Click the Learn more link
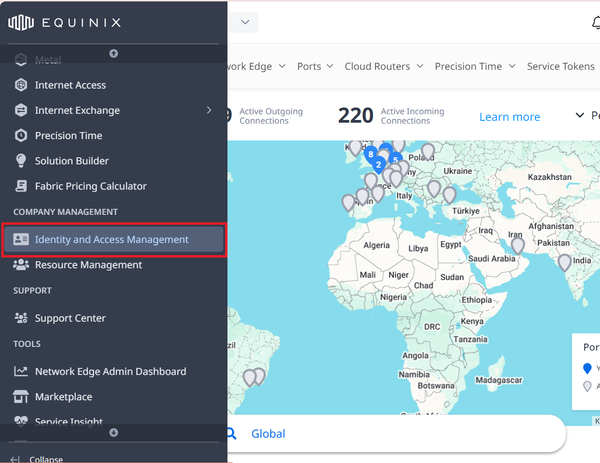The height and width of the screenshot is (463, 600). pos(509,117)
